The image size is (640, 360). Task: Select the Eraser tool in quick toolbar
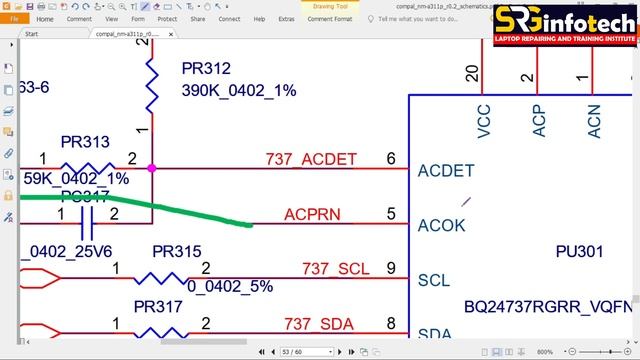pyautogui.click(x=156, y=7)
